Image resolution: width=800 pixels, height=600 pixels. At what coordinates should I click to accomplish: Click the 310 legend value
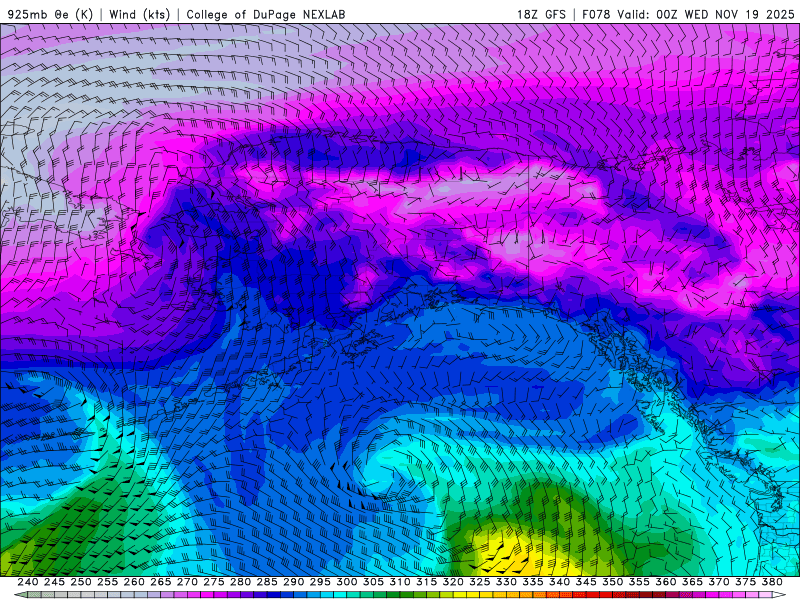click(x=399, y=582)
